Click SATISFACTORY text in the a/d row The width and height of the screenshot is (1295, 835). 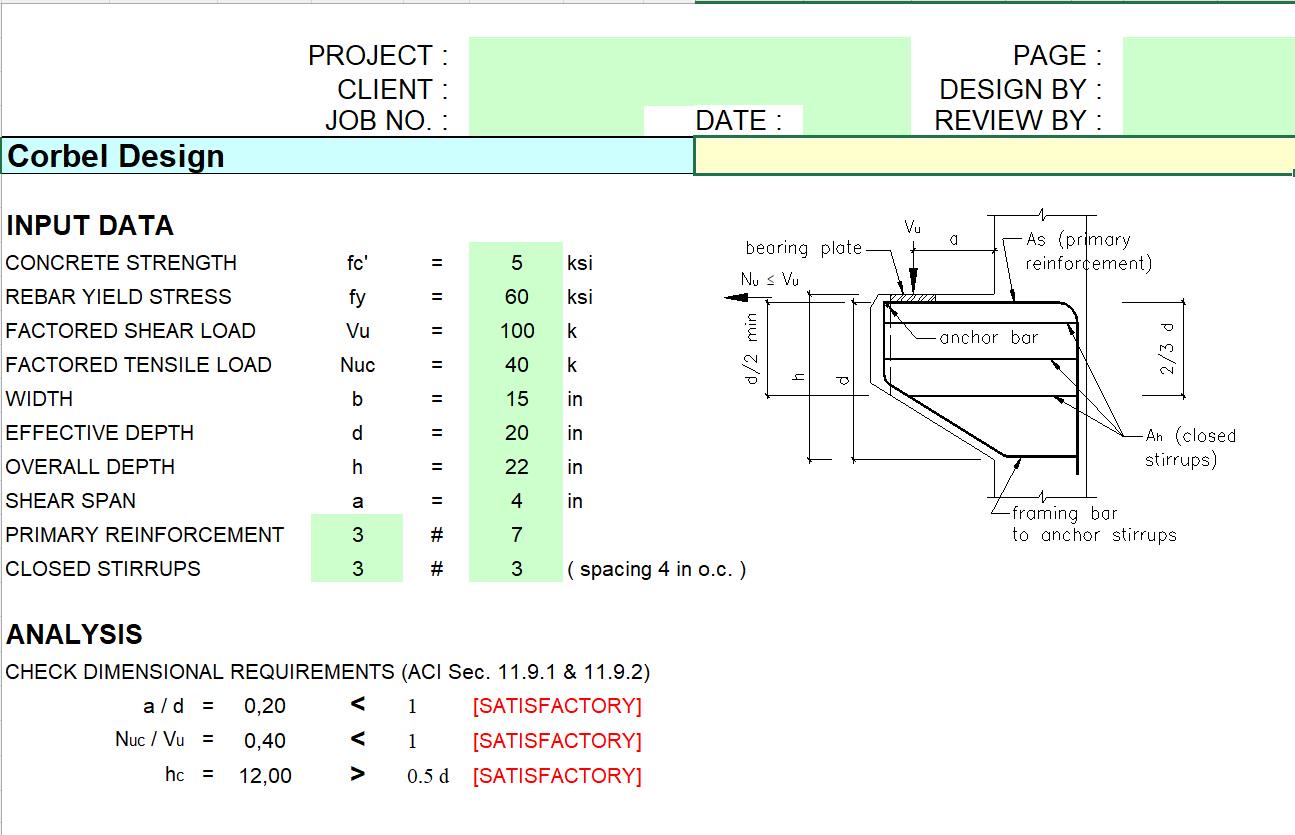[x=557, y=706]
